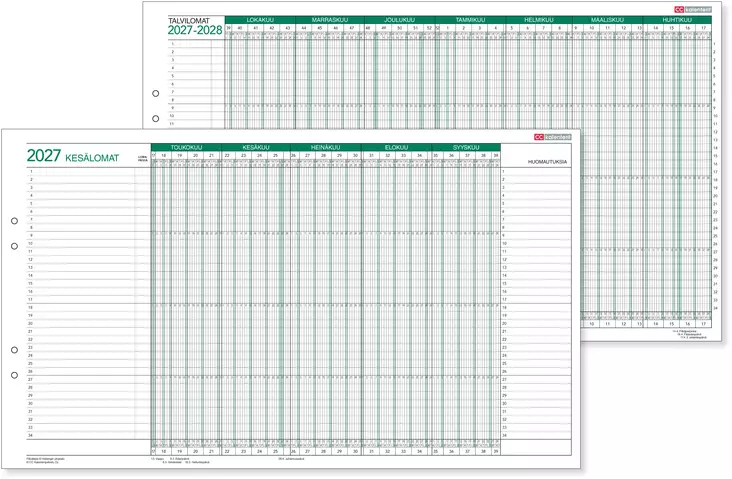The width and height of the screenshot is (732, 479).
Task: Click week 32 under the ELOKUU header
Action: point(387,155)
